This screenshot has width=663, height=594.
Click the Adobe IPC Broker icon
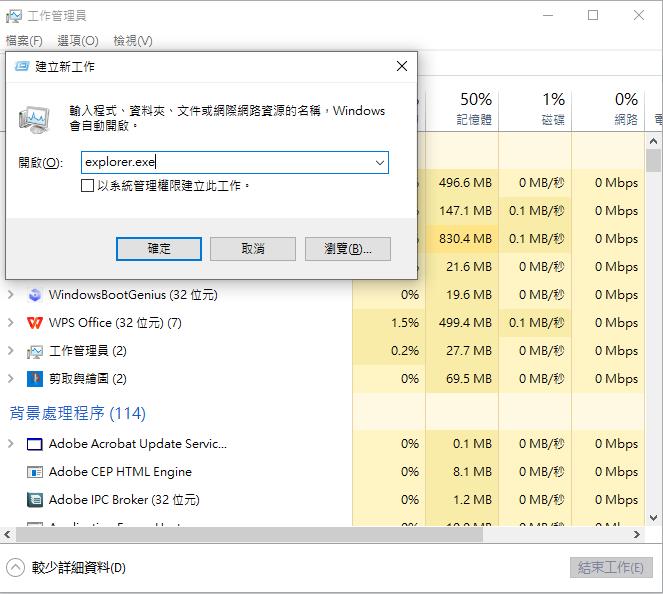pyautogui.click(x=35, y=500)
